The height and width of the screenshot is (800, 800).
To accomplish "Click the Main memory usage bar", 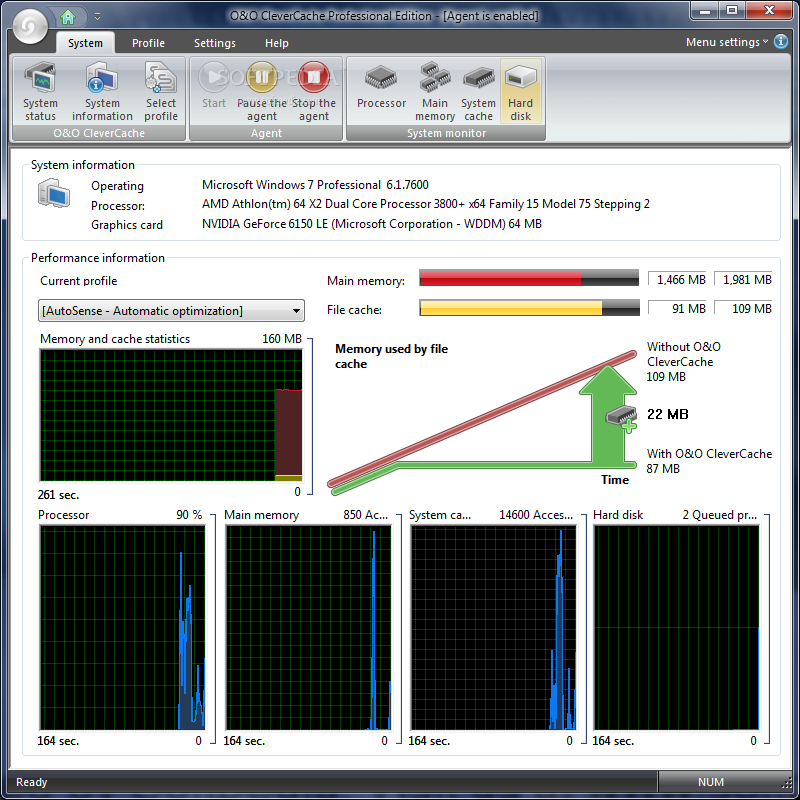I will [x=528, y=279].
